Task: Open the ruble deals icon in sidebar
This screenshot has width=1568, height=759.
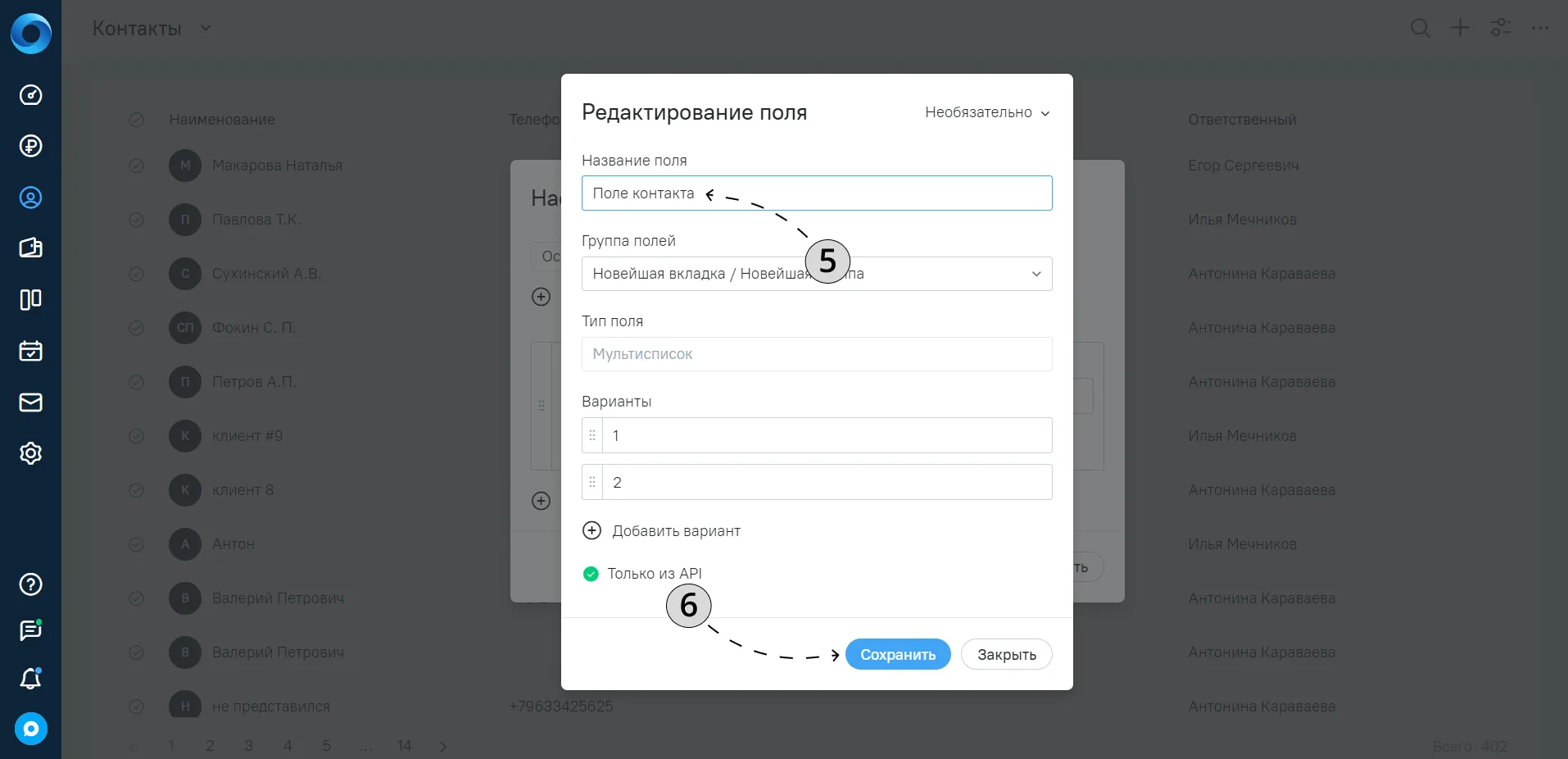Action: 30,146
